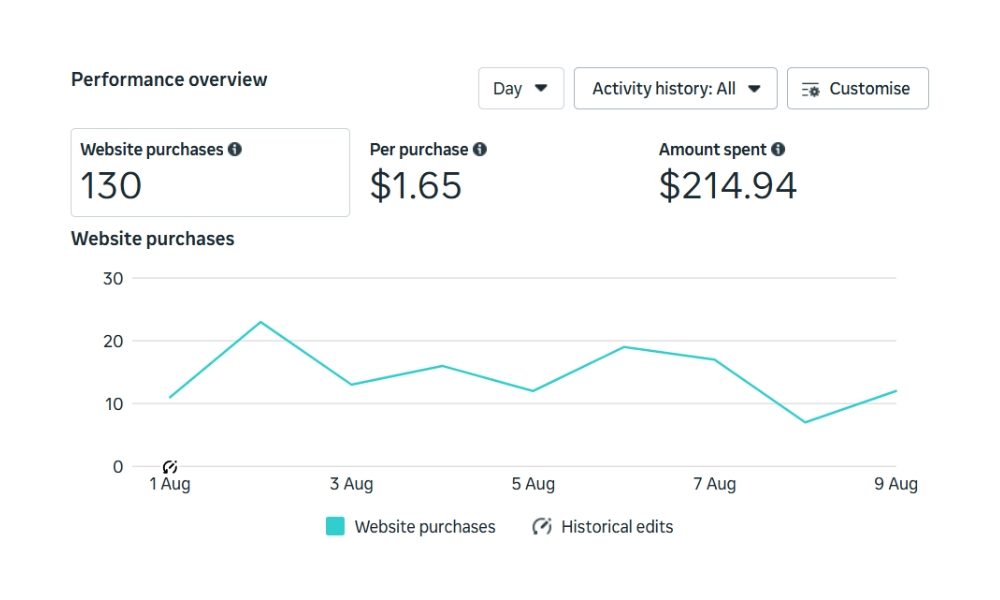Click the Customise button

click(858, 88)
